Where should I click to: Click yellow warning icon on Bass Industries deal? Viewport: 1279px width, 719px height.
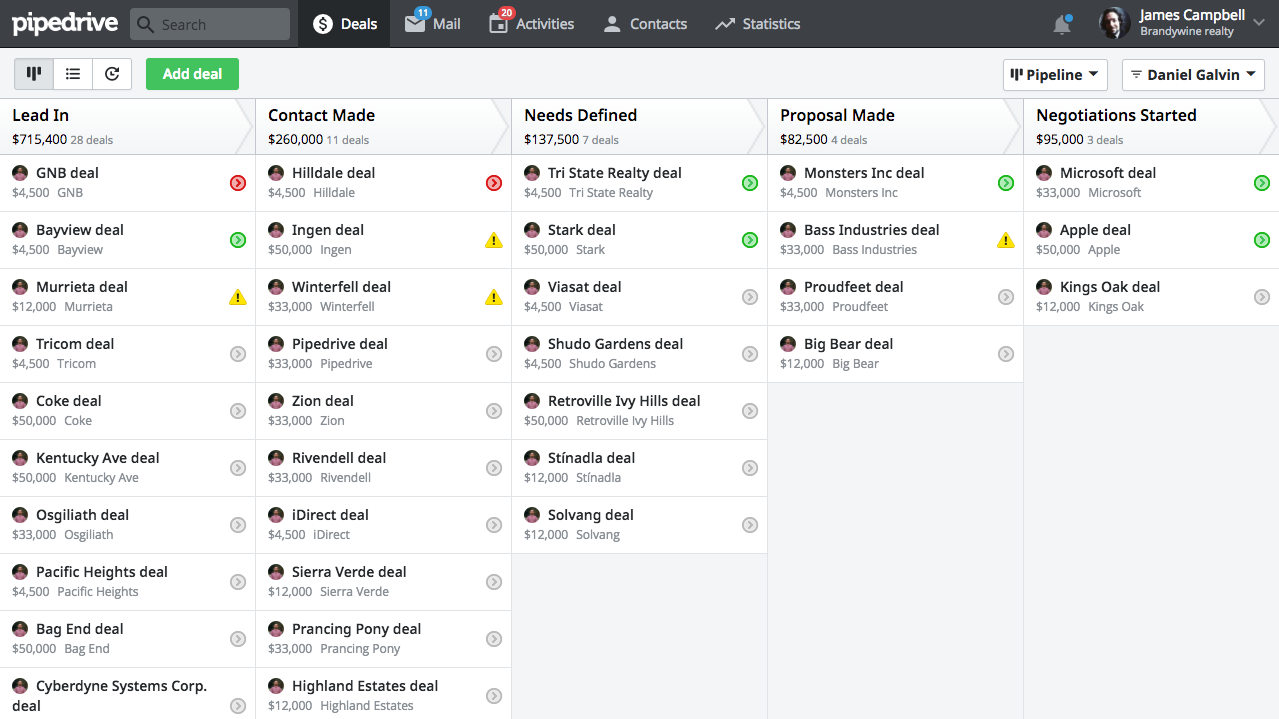pyautogui.click(x=1006, y=240)
